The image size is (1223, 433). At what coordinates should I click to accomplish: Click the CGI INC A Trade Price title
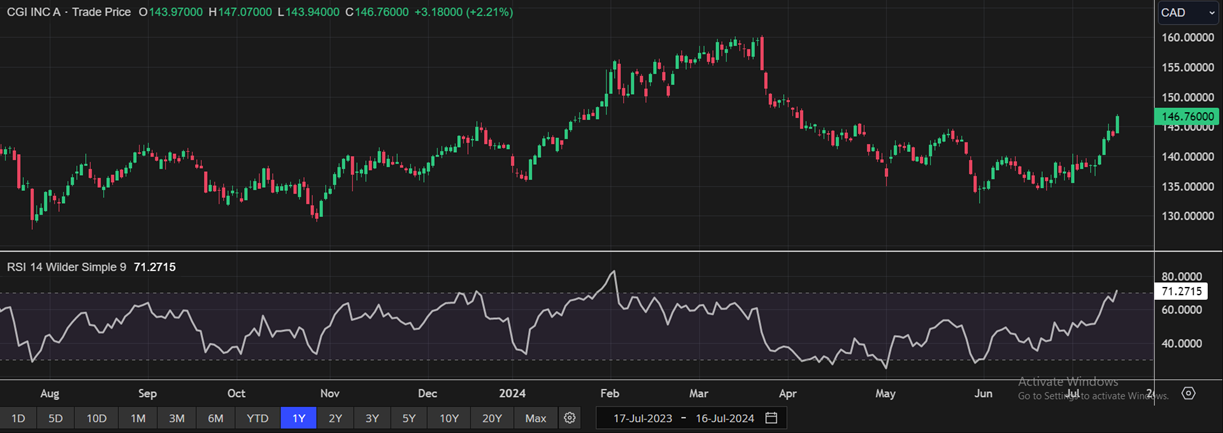coord(68,11)
